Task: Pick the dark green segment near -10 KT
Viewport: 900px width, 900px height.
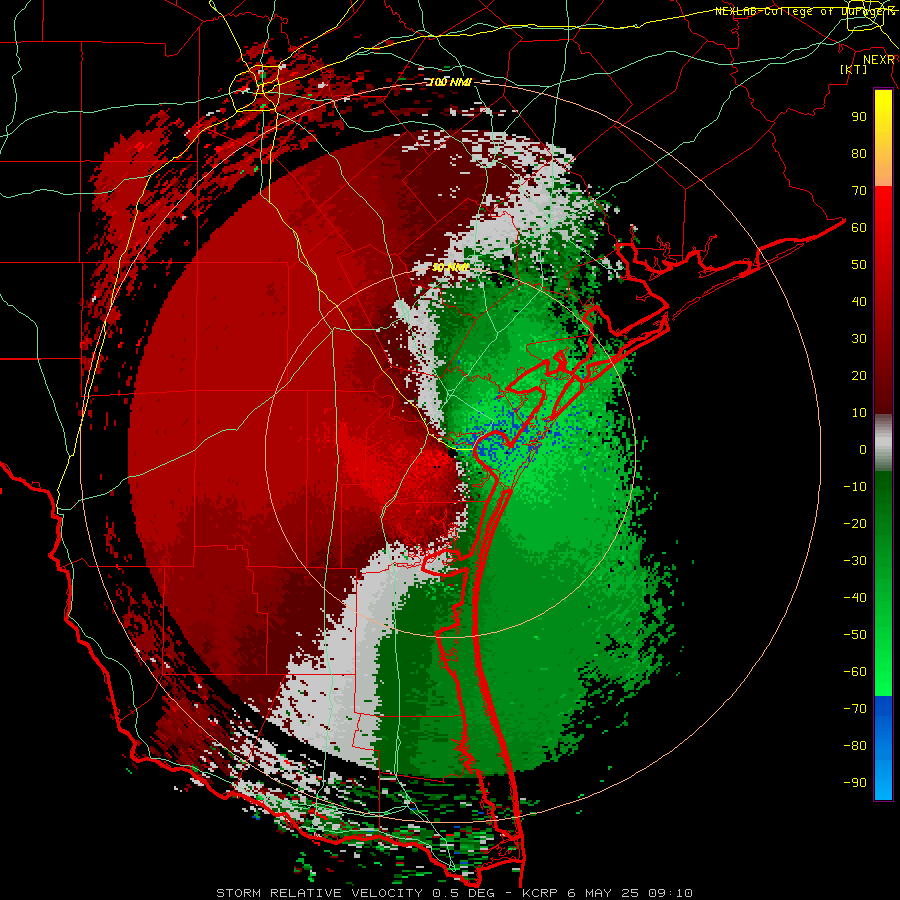Action: click(883, 488)
